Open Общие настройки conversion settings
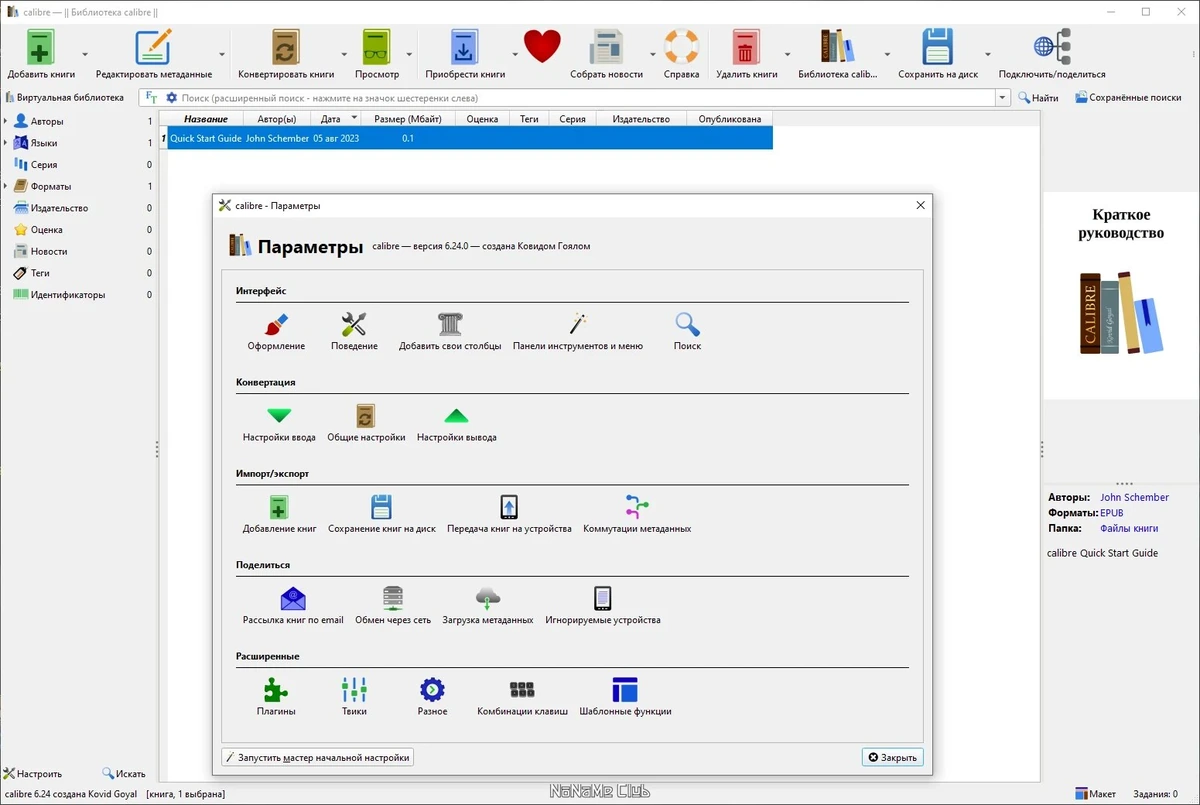 pyautogui.click(x=366, y=423)
